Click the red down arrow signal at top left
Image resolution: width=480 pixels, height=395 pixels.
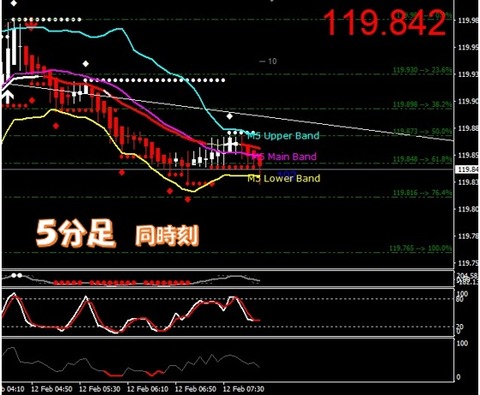pos(32,26)
